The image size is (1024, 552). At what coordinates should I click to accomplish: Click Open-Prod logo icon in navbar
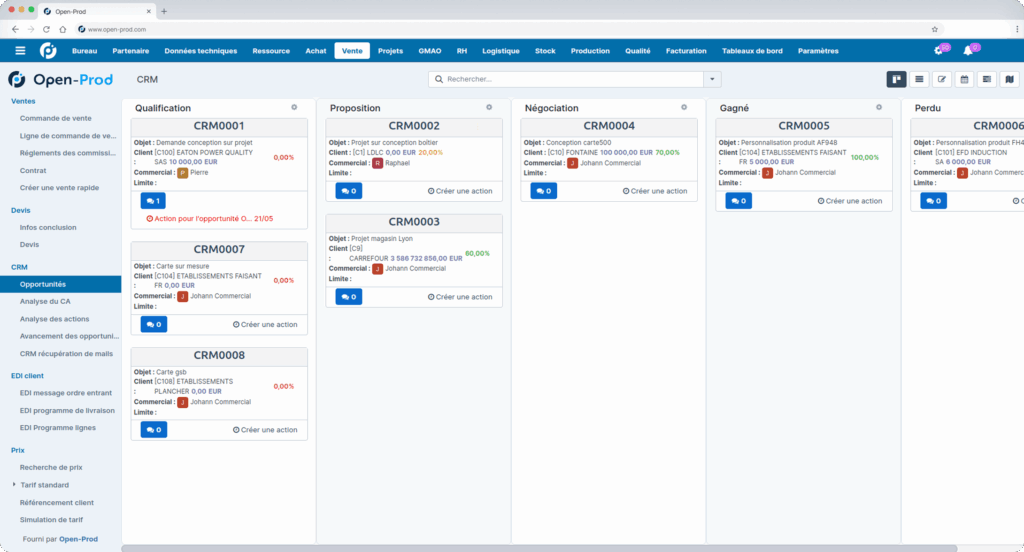coord(48,50)
